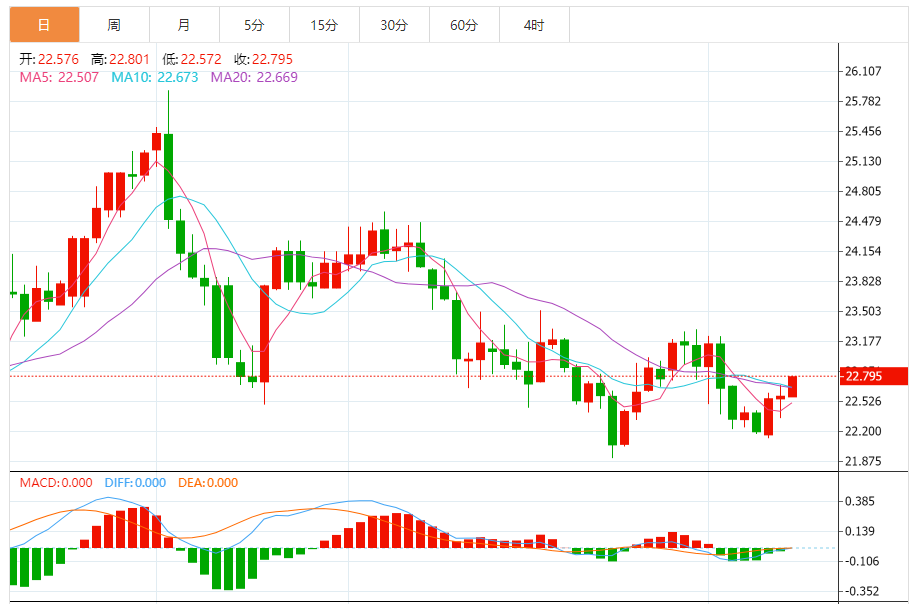
Task: Click the DIFF:0.000 label
Action: (135, 483)
